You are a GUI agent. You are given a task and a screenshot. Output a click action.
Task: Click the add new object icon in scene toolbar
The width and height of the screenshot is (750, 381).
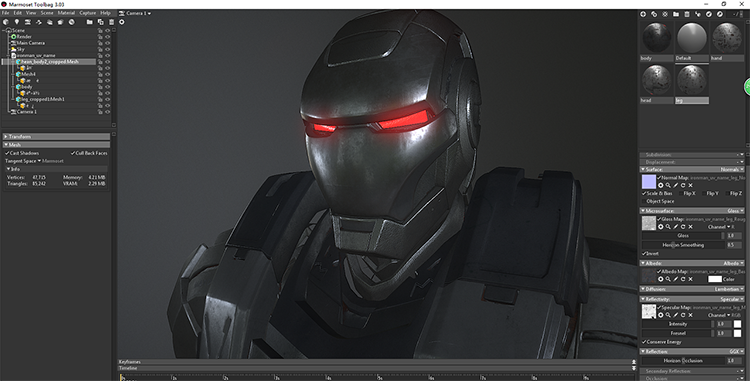coord(6,22)
